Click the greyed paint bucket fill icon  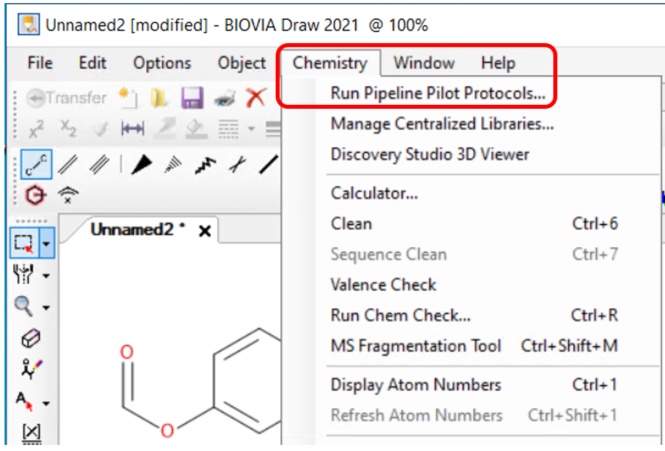(196, 129)
